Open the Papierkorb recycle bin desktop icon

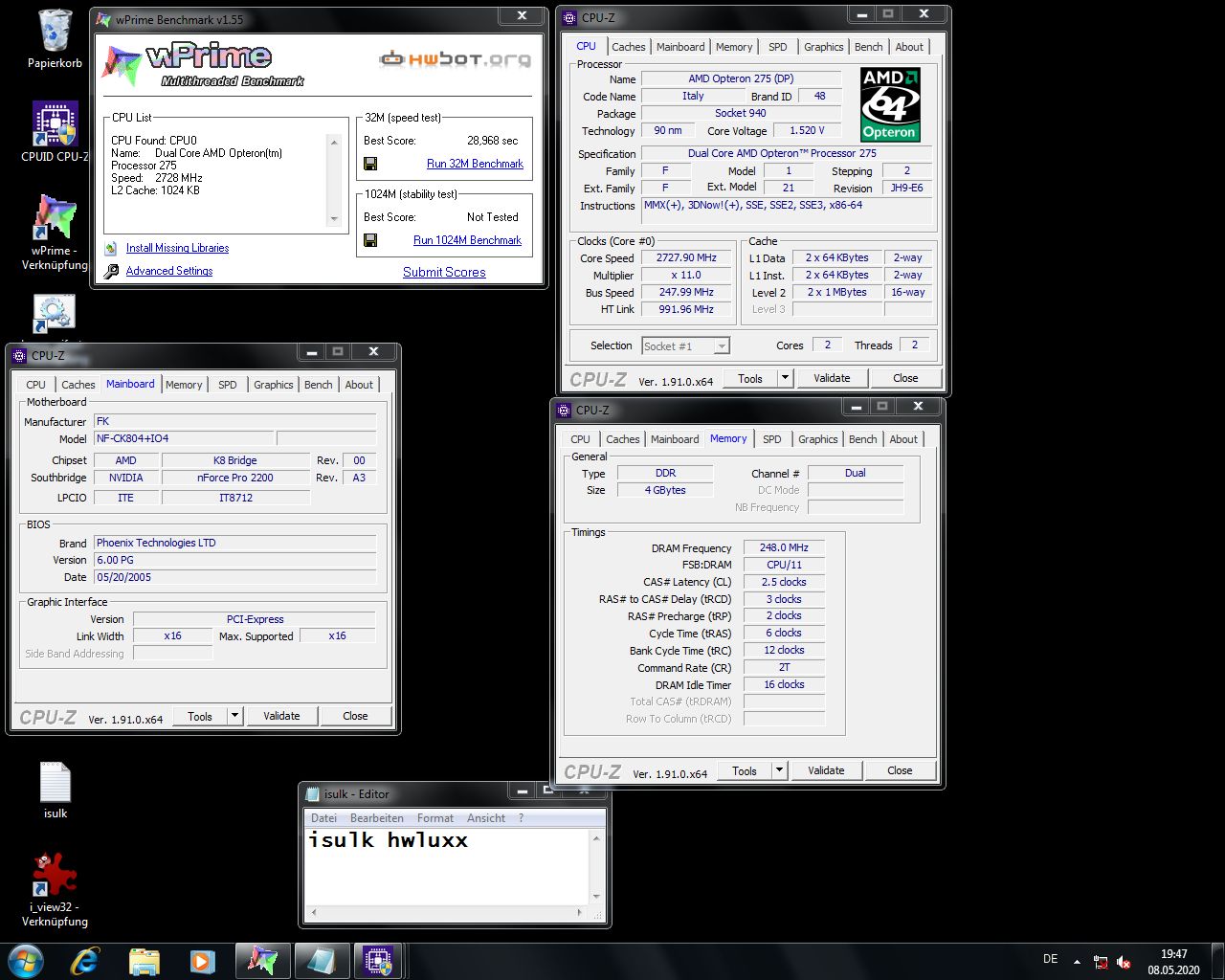click(x=56, y=40)
